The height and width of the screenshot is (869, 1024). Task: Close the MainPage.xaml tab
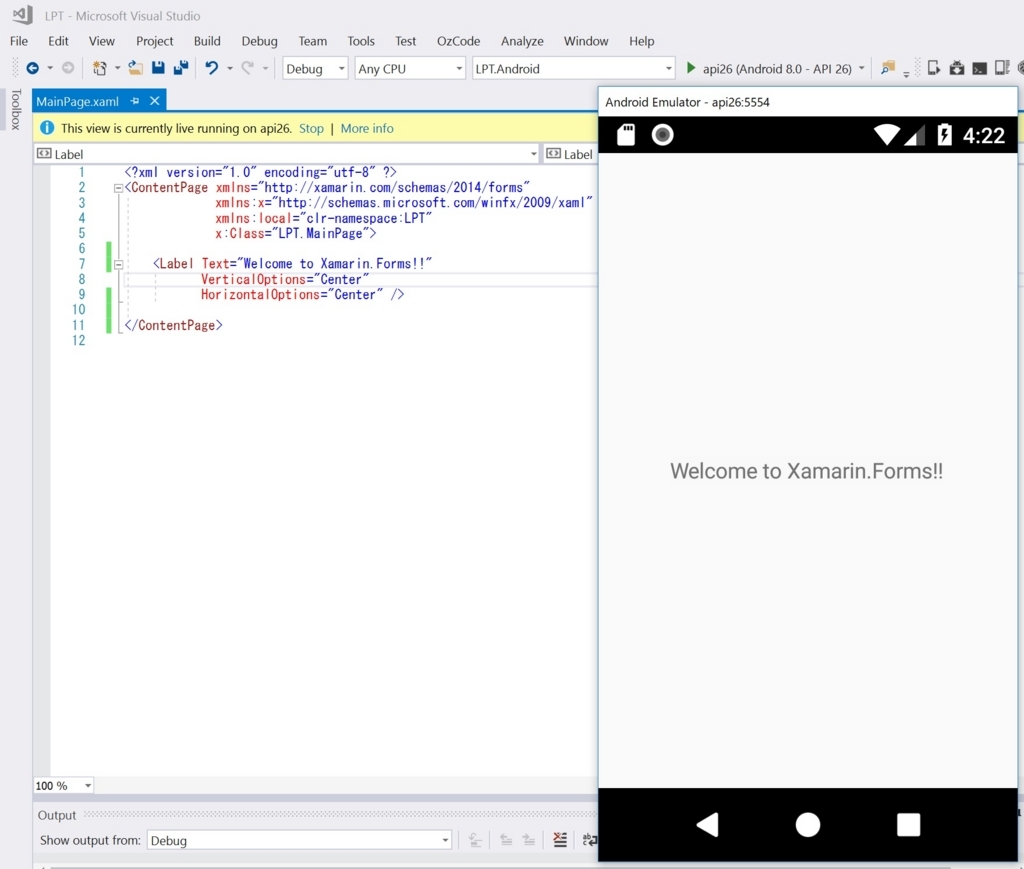point(155,101)
